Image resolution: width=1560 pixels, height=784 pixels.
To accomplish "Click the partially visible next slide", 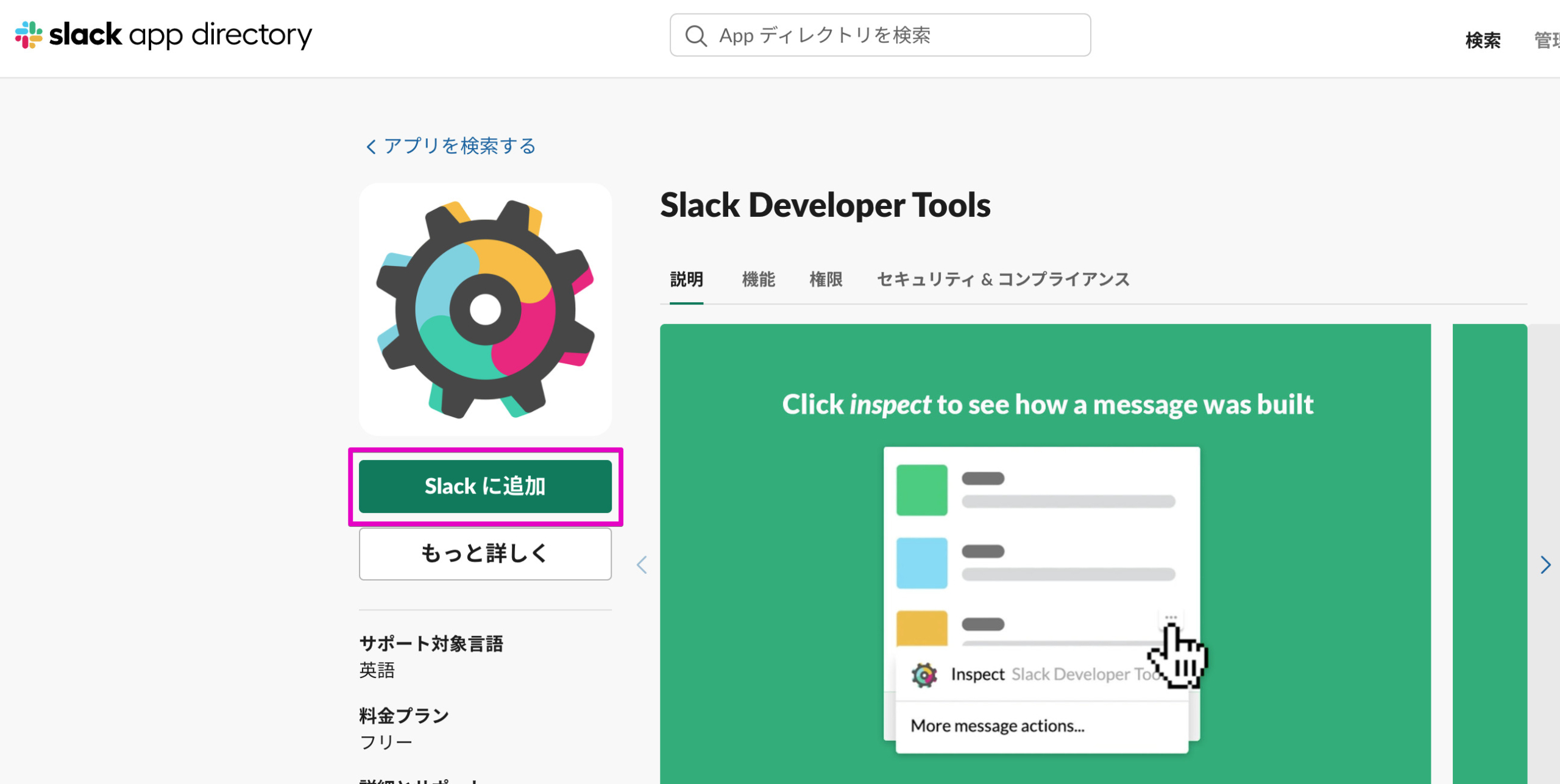I will click(1489, 487).
